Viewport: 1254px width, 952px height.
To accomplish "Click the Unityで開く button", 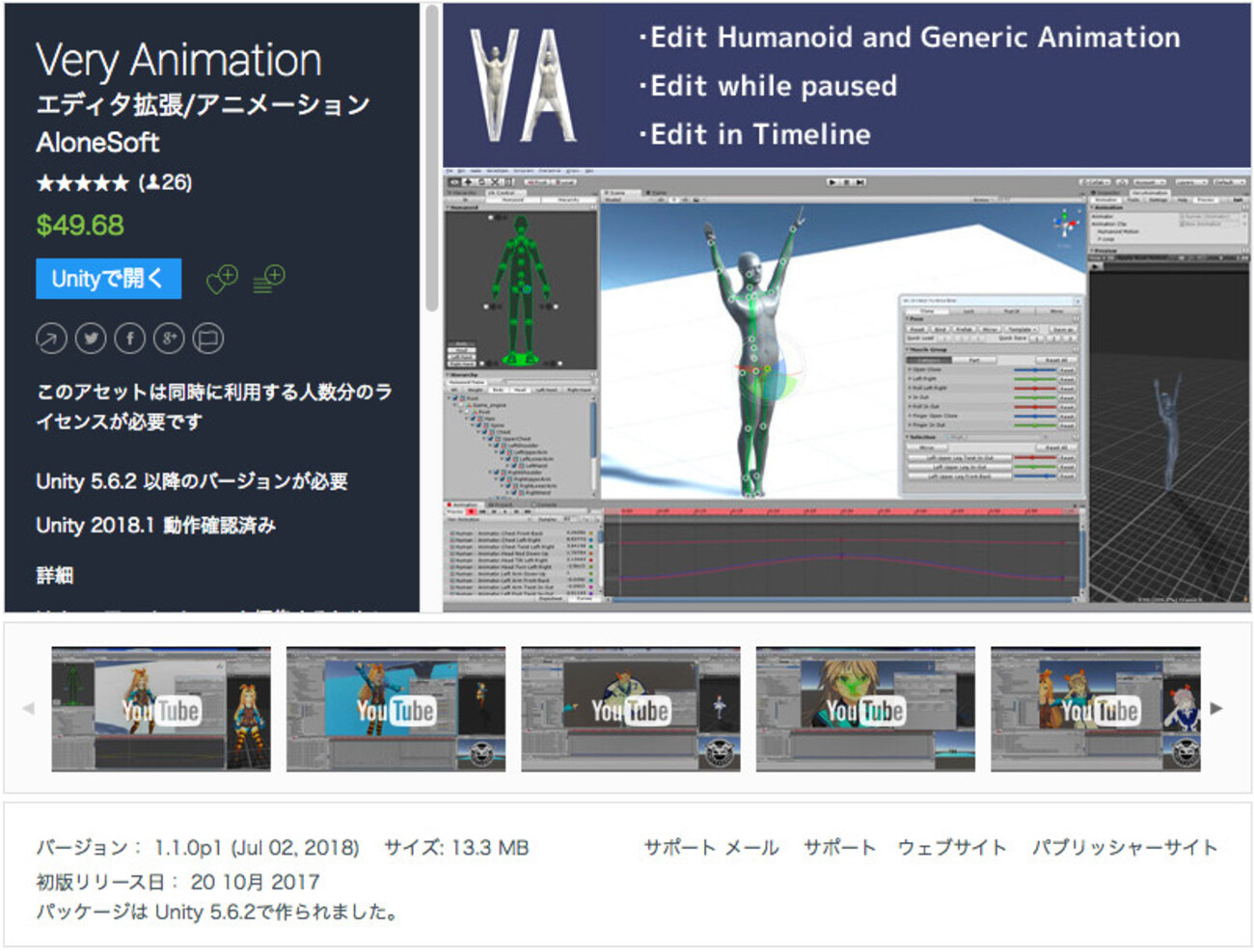I will point(108,279).
